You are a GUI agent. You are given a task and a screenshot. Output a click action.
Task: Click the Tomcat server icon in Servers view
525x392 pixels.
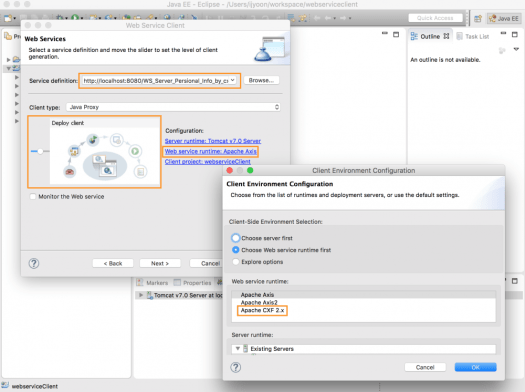click(150, 295)
